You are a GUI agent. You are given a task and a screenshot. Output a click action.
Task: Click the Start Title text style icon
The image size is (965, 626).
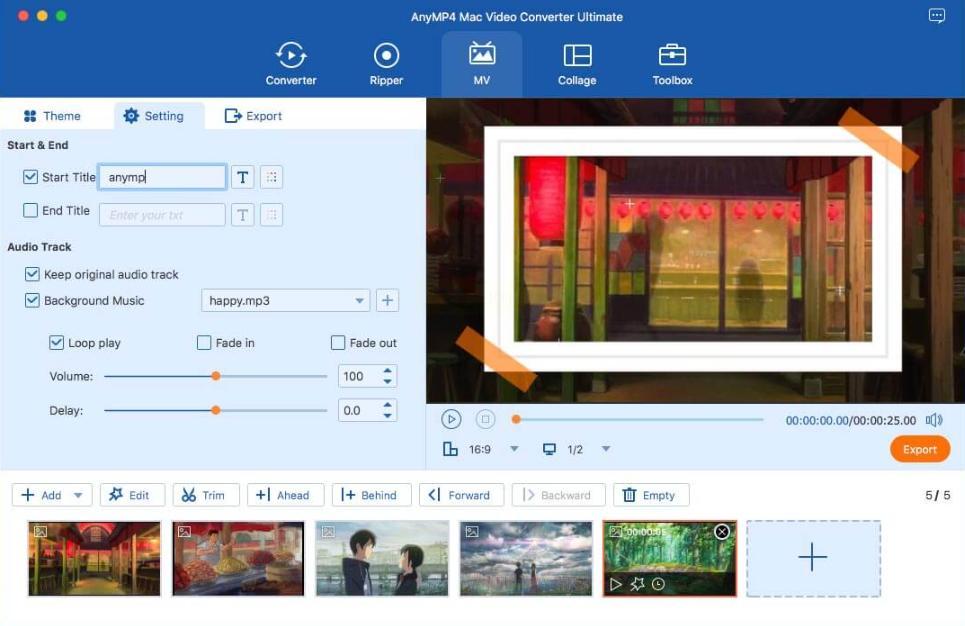tap(242, 177)
